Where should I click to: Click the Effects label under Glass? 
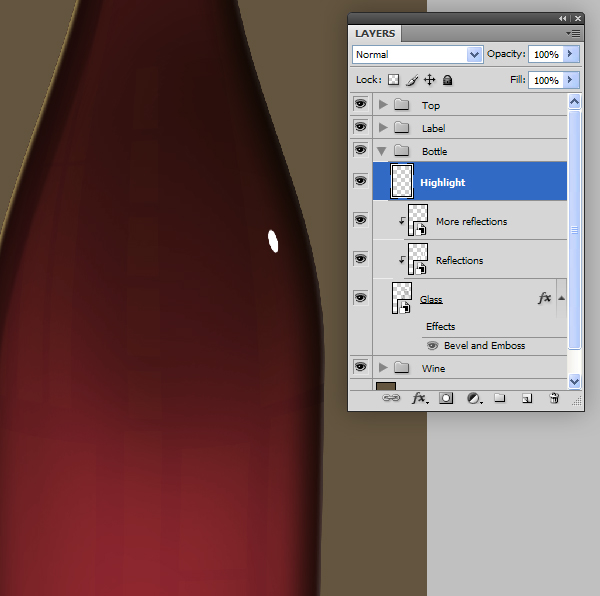(440, 326)
